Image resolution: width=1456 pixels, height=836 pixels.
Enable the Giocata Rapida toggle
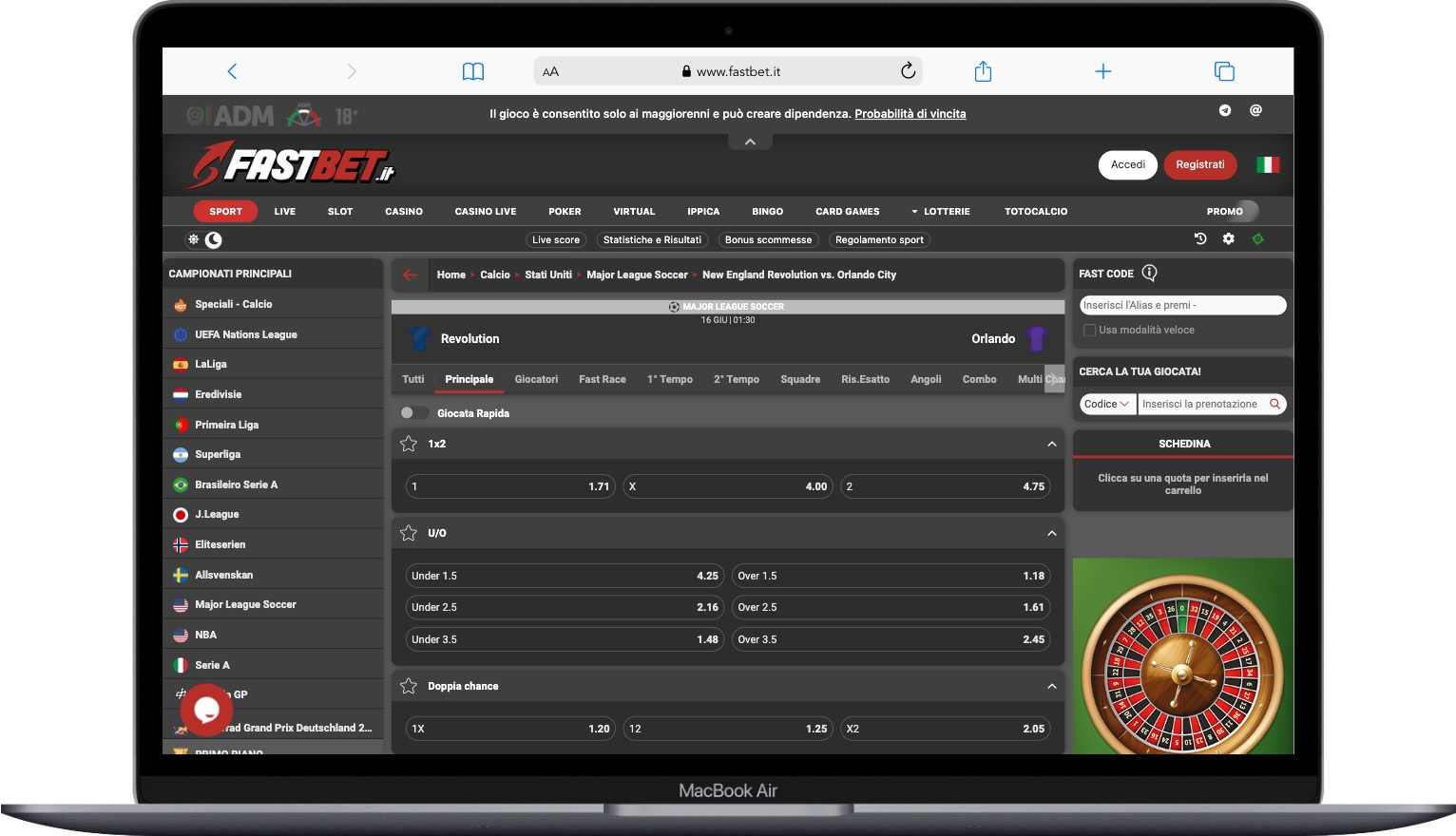[x=413, y=412]
